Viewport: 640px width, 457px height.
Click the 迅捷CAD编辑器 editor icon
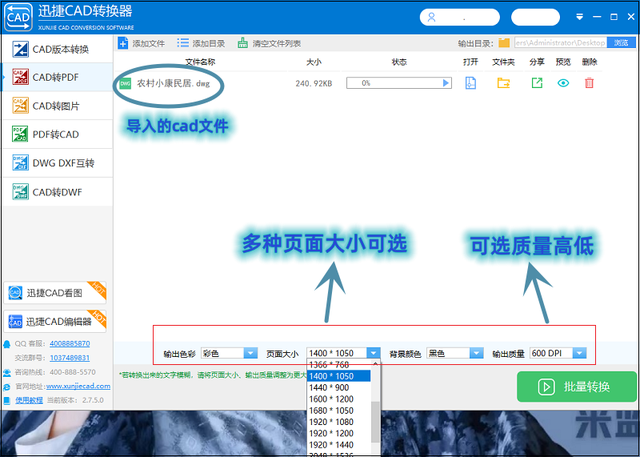tap(16, 321)
